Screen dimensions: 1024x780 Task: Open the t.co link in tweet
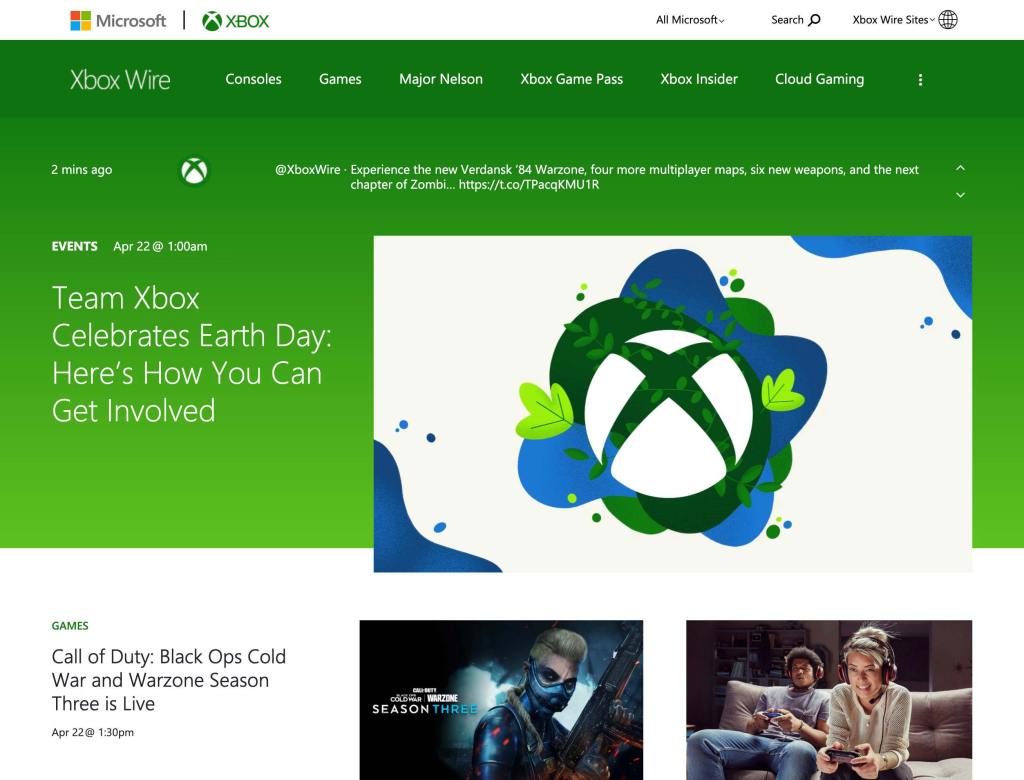[528, 185]
